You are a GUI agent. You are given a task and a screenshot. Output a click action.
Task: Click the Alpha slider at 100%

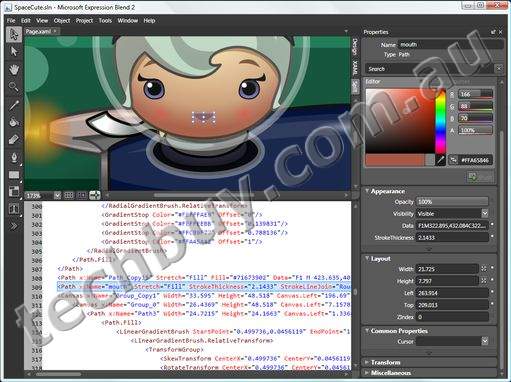[475, 130]
